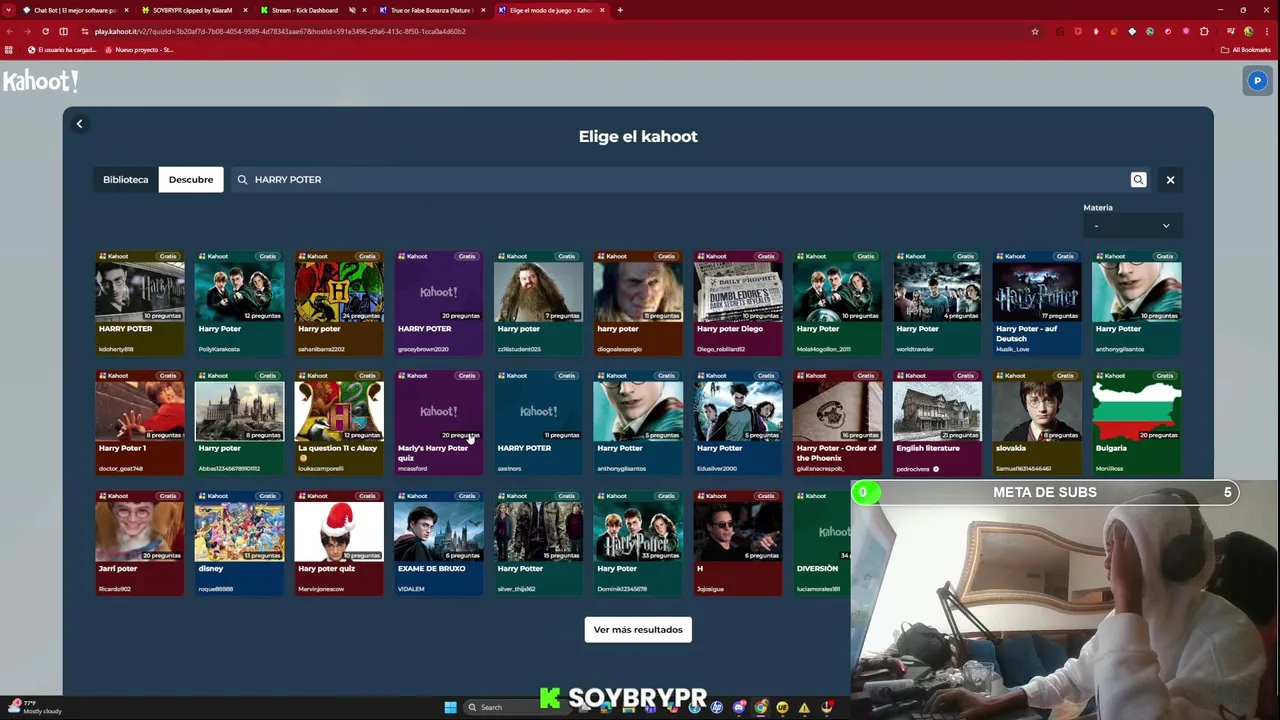Click the Gratis badge on the Bulgaria card
Viewport: 1280px width, 720px height.
pyautogui.click(x=1165, y=376)
